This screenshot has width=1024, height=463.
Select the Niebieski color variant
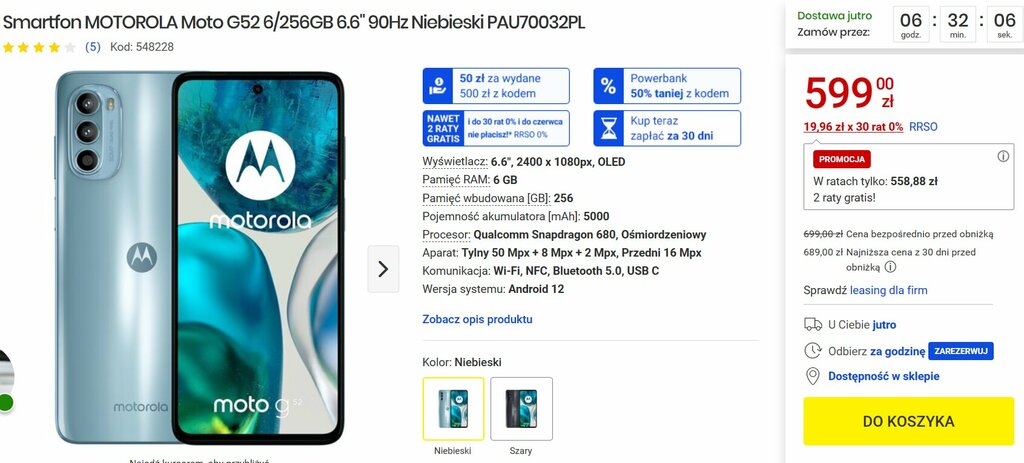coord(453,409)
